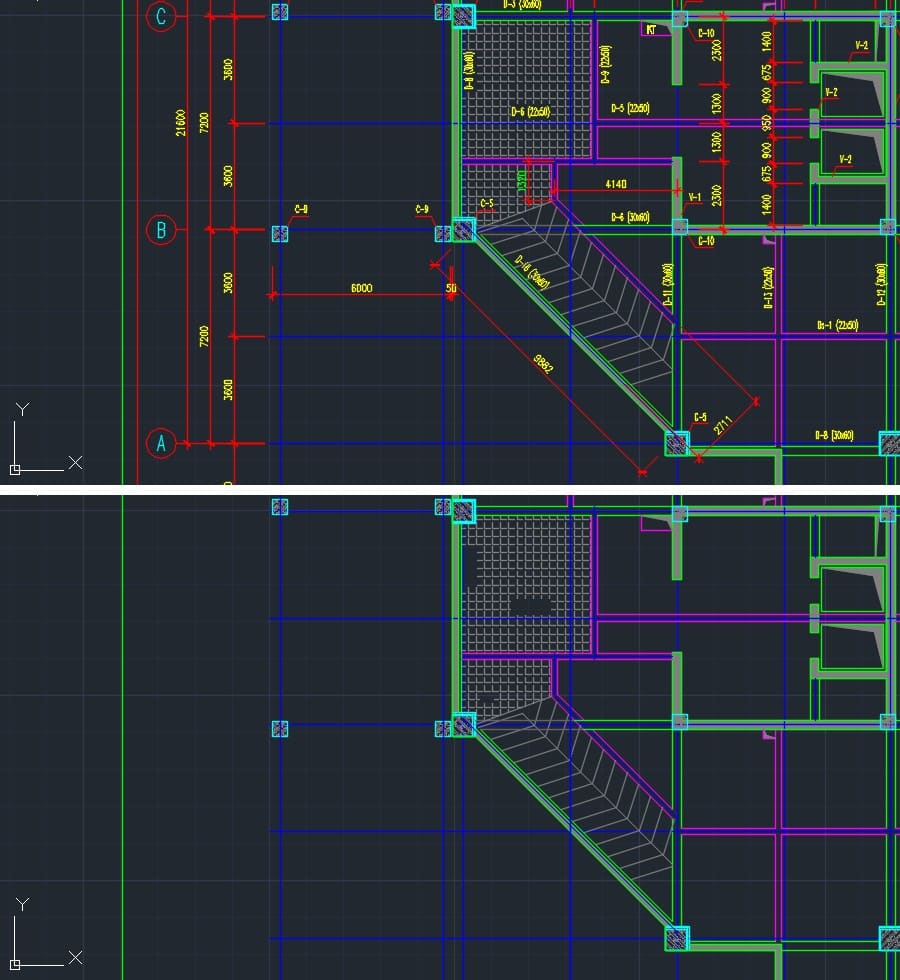This screenshot has width=900, height=980.
Task: Select vertical beam label D-13 (22x50)
Action: [768, 288]
